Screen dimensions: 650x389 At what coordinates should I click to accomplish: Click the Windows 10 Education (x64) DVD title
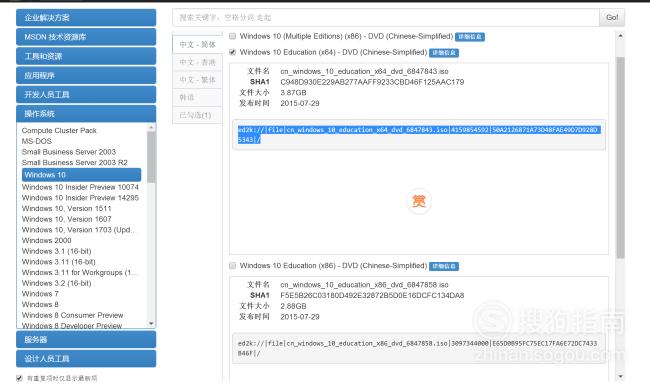(x=333, y=52)
